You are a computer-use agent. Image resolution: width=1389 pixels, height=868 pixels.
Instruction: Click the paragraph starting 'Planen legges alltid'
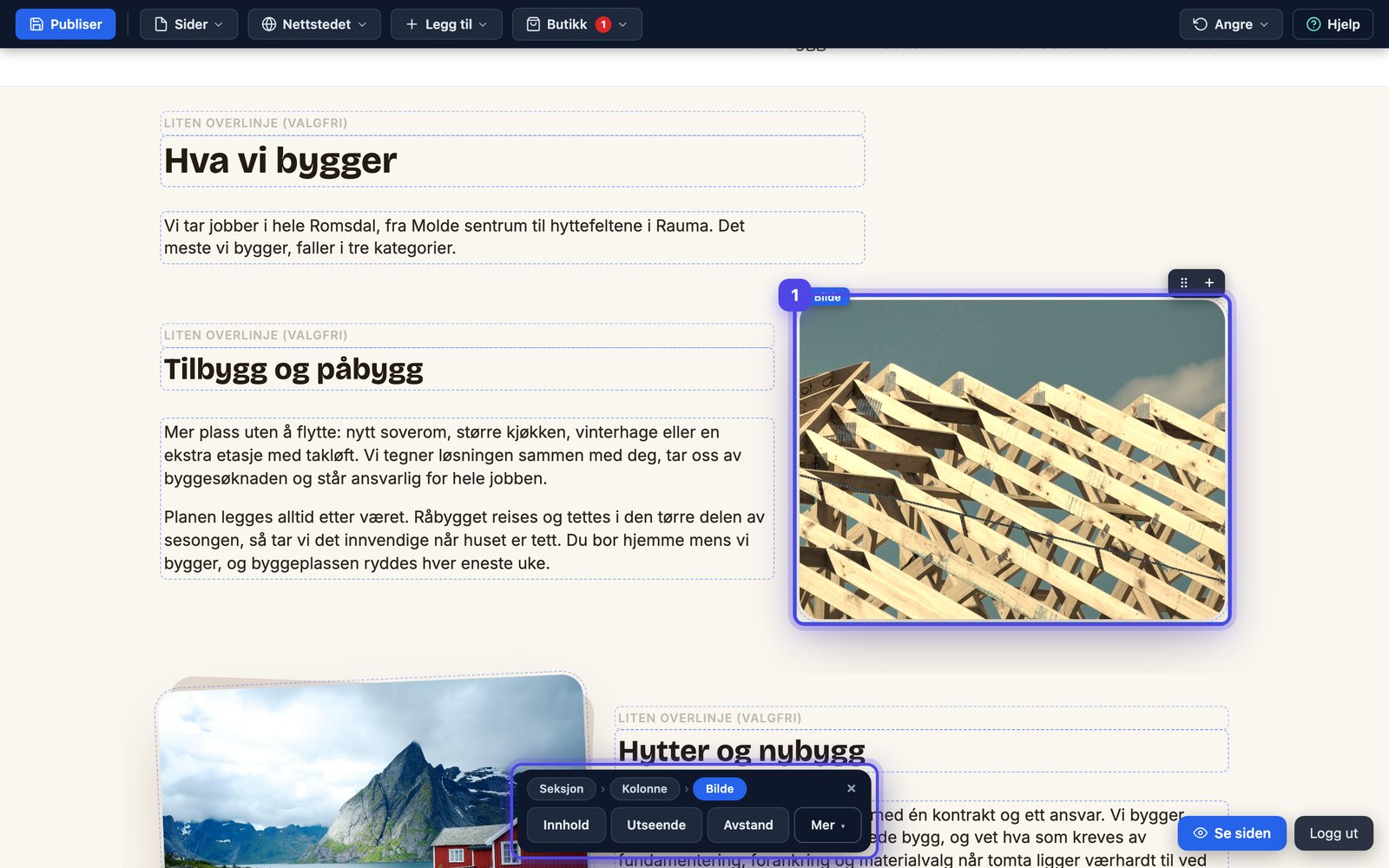[464, 540]
